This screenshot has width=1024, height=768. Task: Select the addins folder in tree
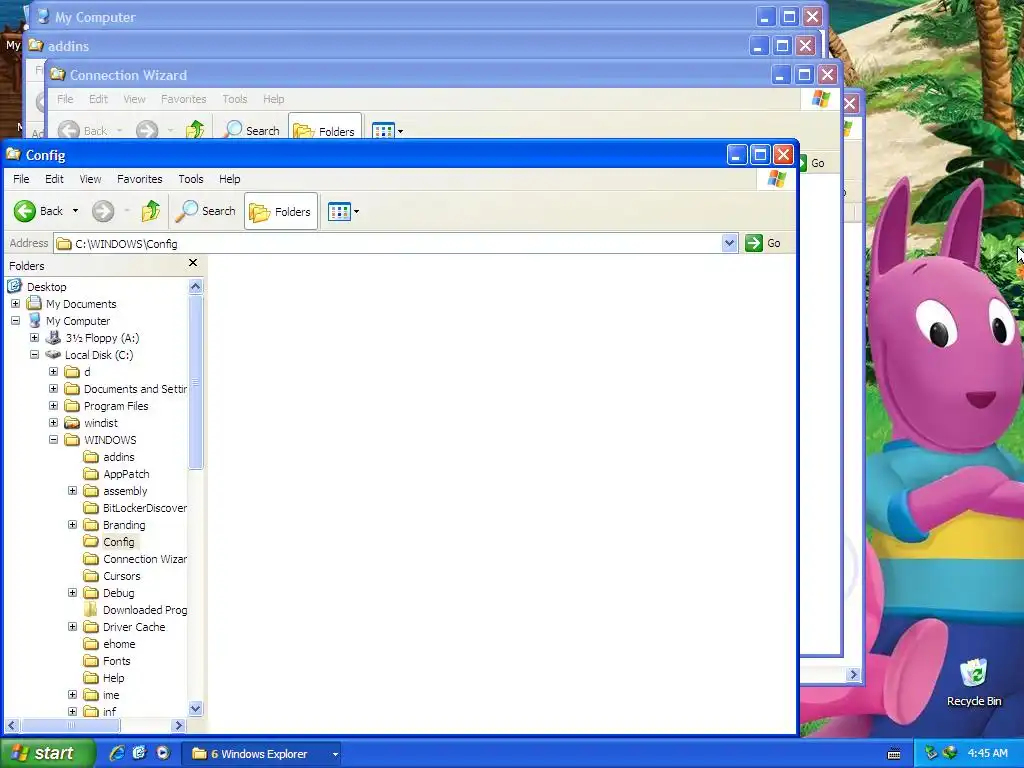tap(118, 456)
